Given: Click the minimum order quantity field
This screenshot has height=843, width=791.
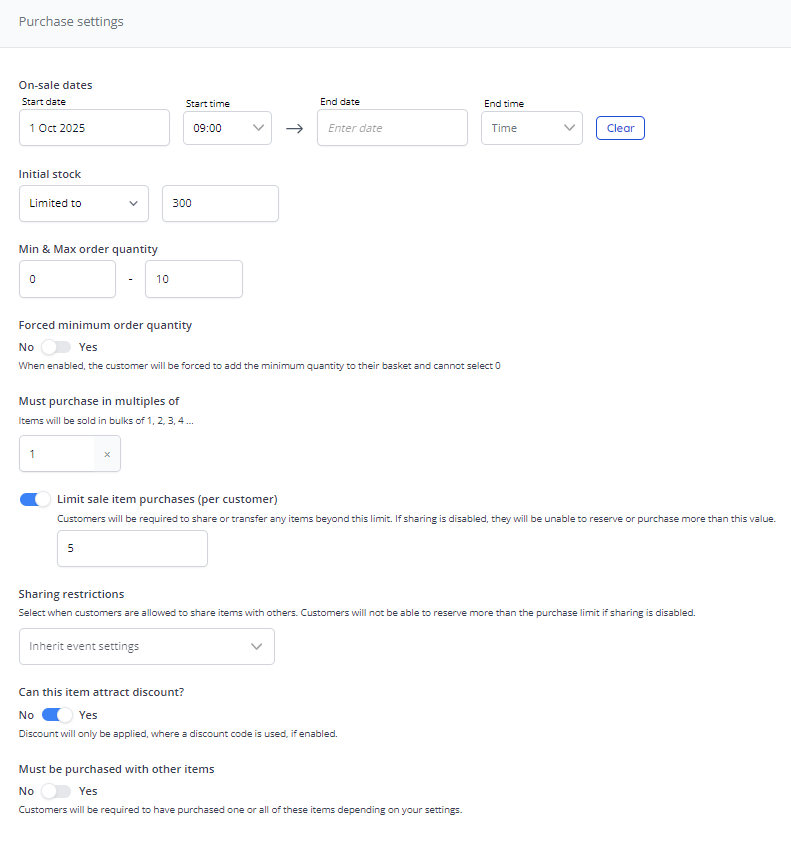Looking at the screenshot, I should [x=67, y=279].
